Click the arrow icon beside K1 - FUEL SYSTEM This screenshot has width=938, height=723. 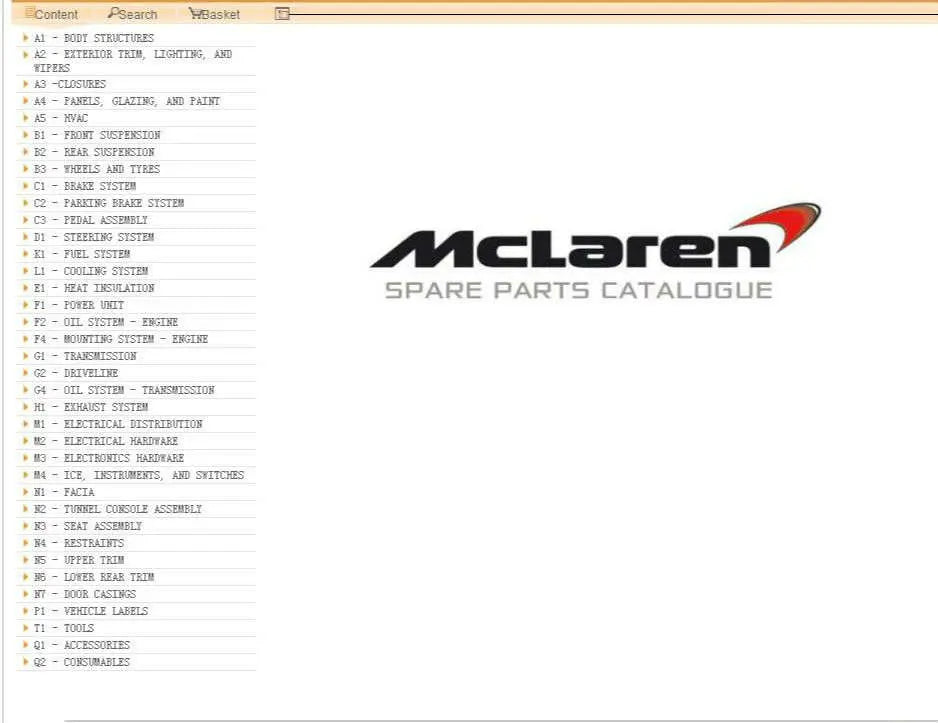tap(24, 253)
